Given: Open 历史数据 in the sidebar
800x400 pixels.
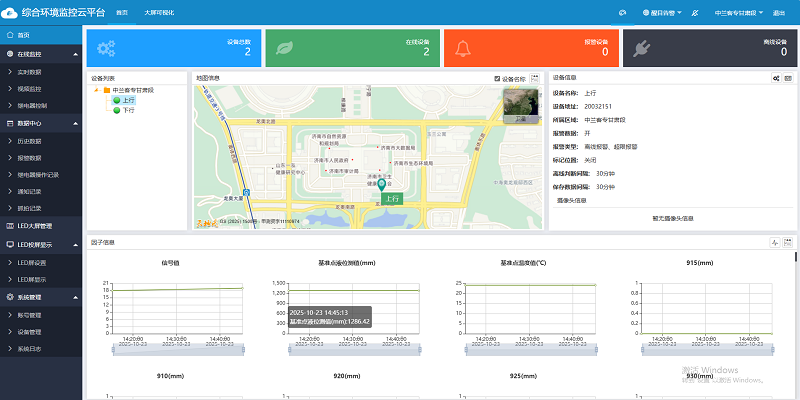Looking at the screenshot, I should [x=33, y=140].
